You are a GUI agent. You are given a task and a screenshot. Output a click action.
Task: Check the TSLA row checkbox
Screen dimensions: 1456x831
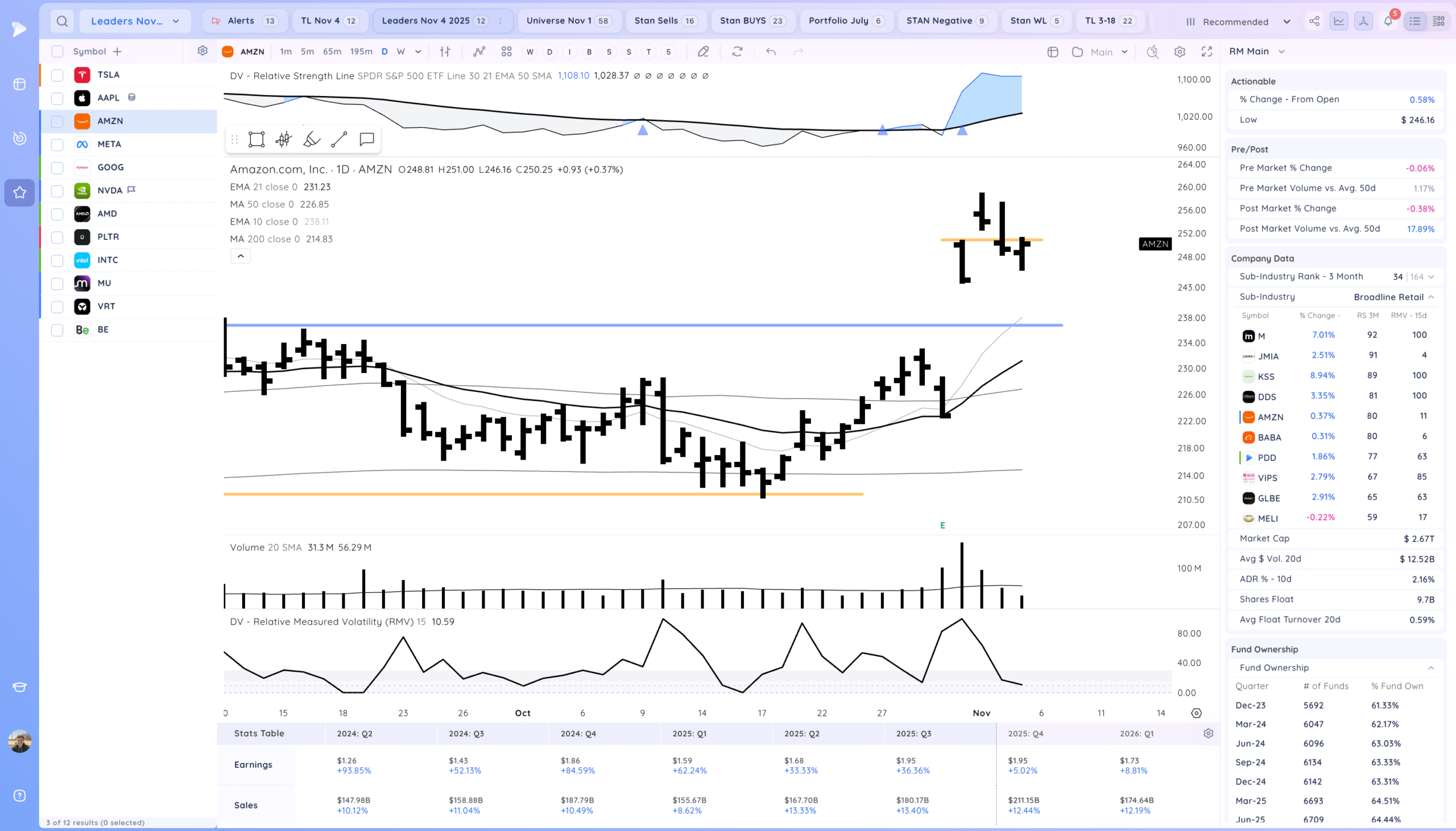click(57, 75)
